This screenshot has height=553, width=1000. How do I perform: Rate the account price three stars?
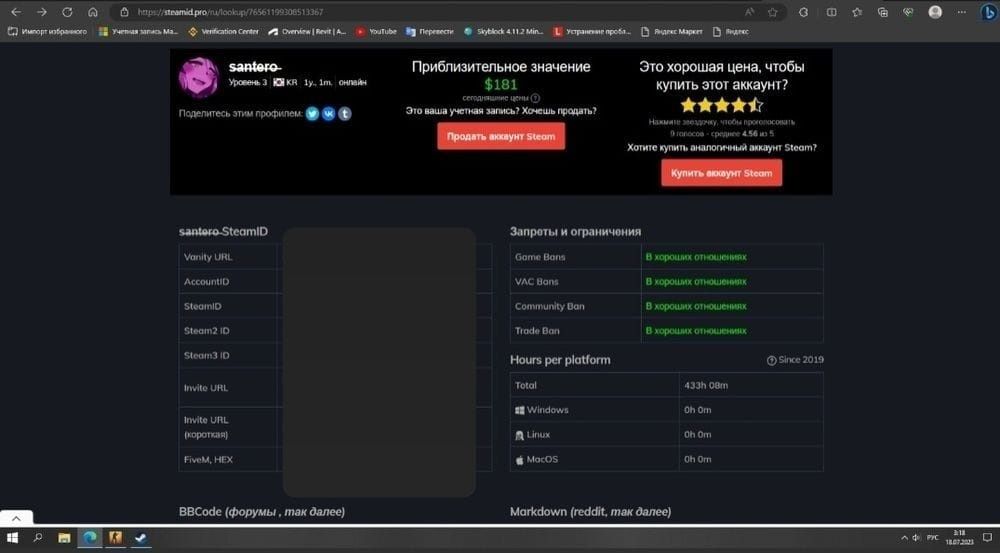[x=721, y=105]
